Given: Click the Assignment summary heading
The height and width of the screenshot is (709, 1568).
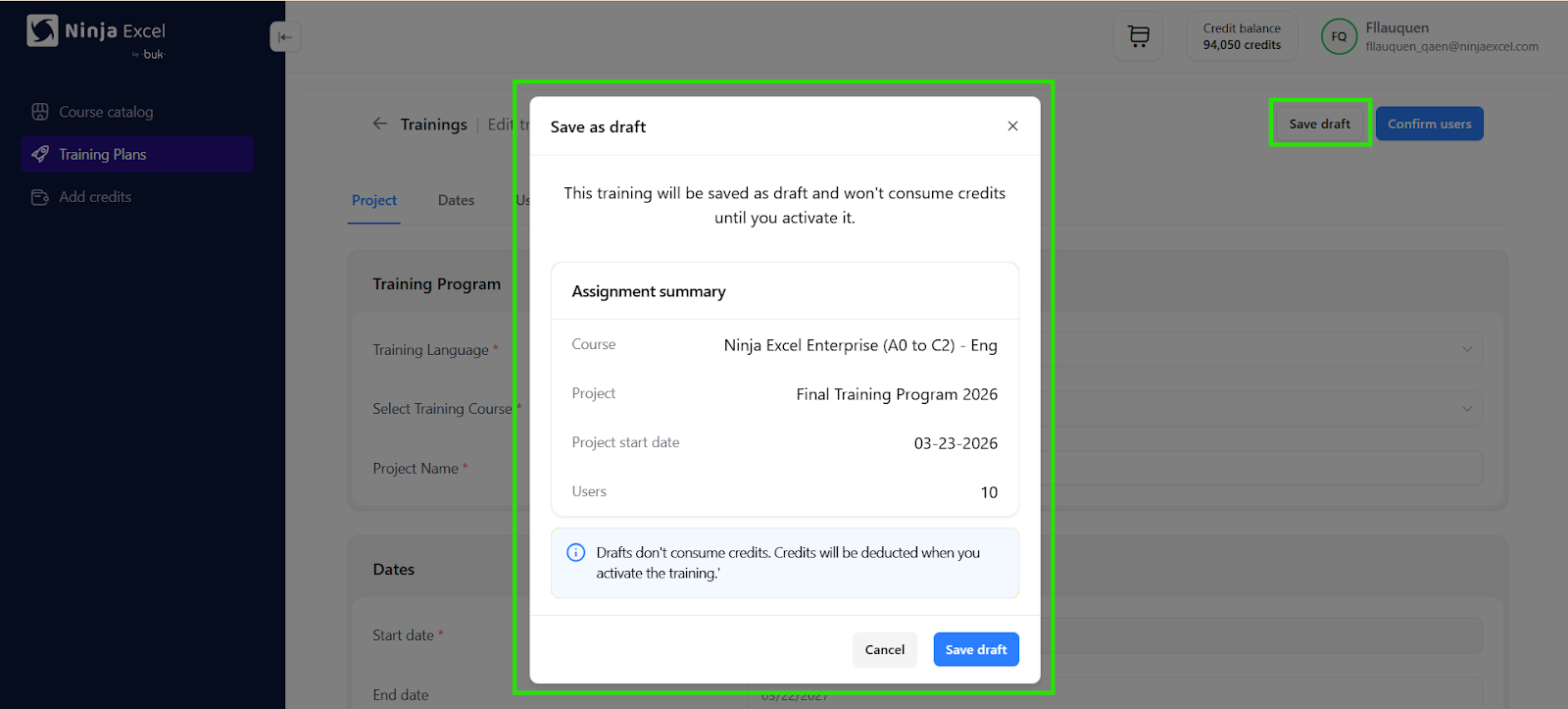Looking at the screenshot, I should (x=649, y=291).
